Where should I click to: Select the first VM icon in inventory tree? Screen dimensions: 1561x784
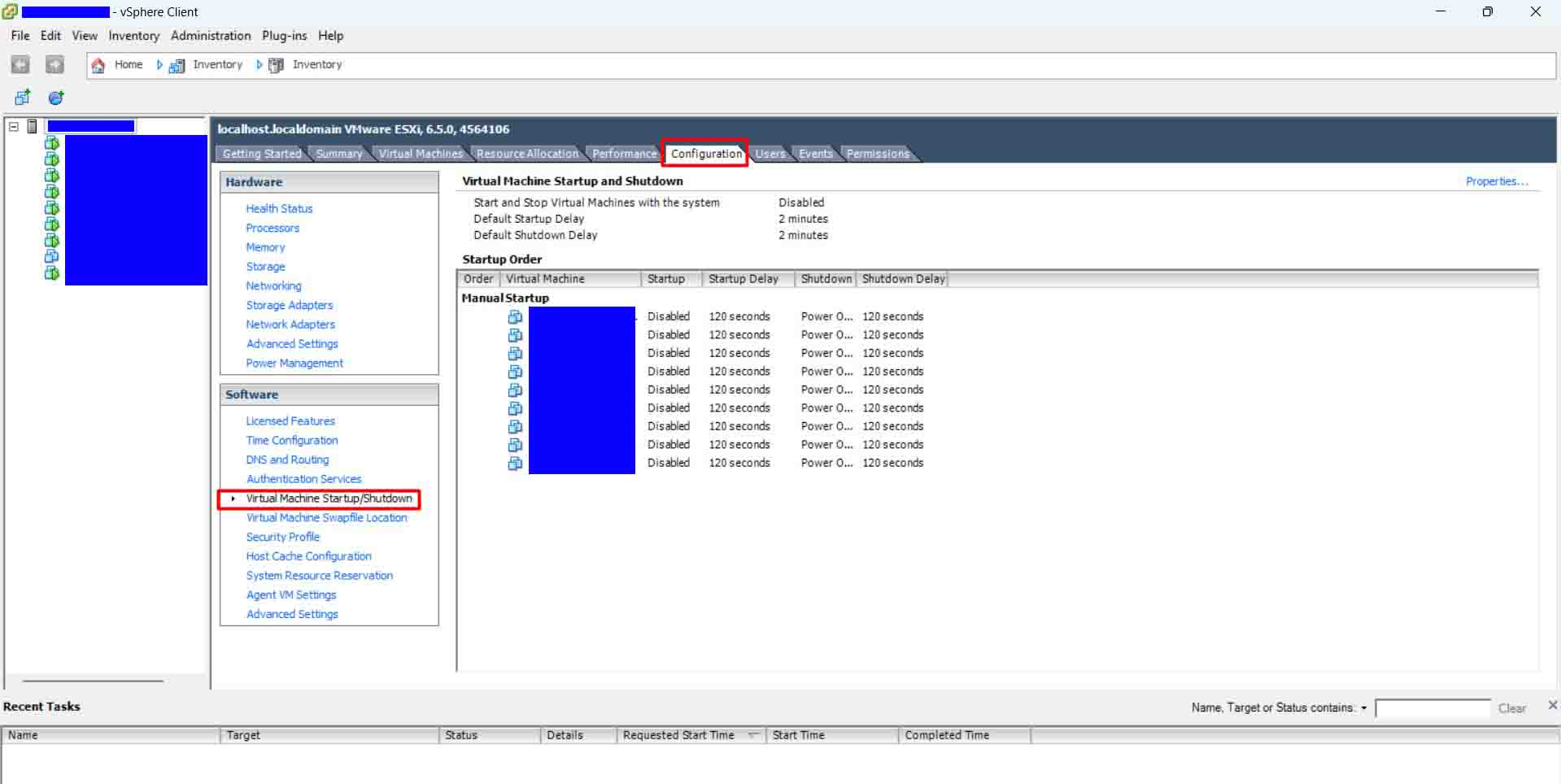coord(51,143)
